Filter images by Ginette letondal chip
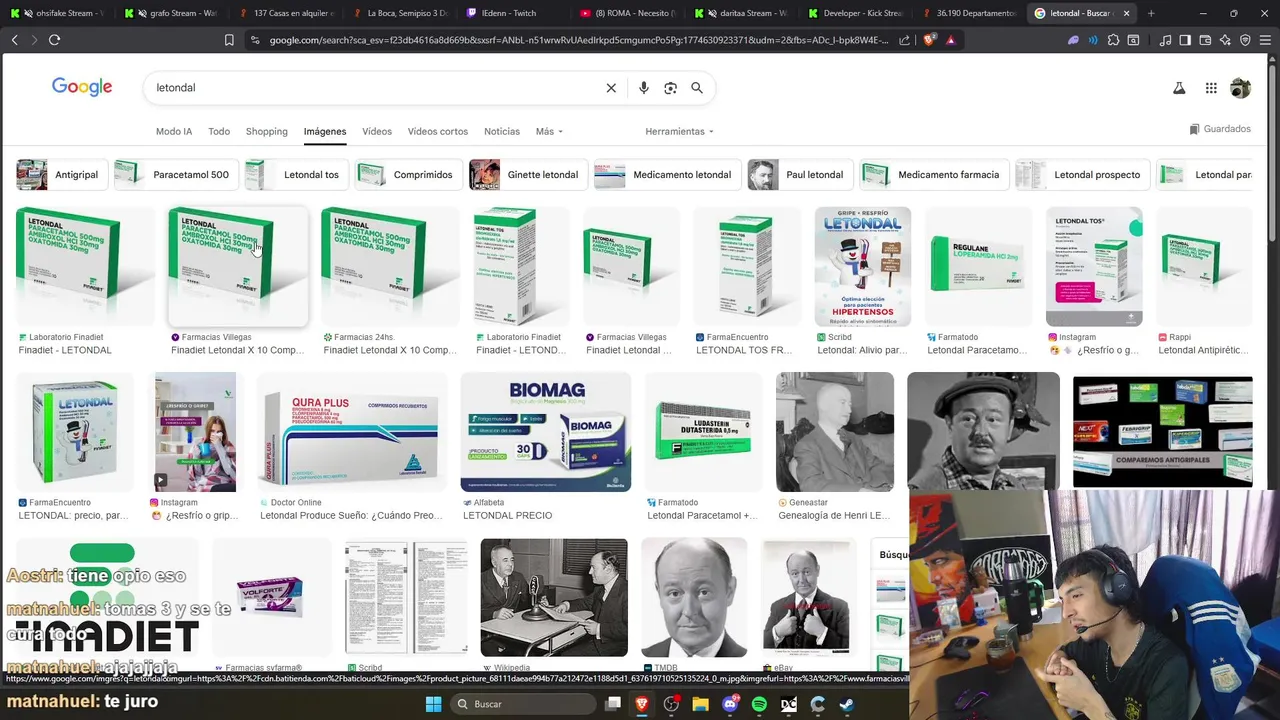This screenshot has height=720, width=1280. pos(528,174)
